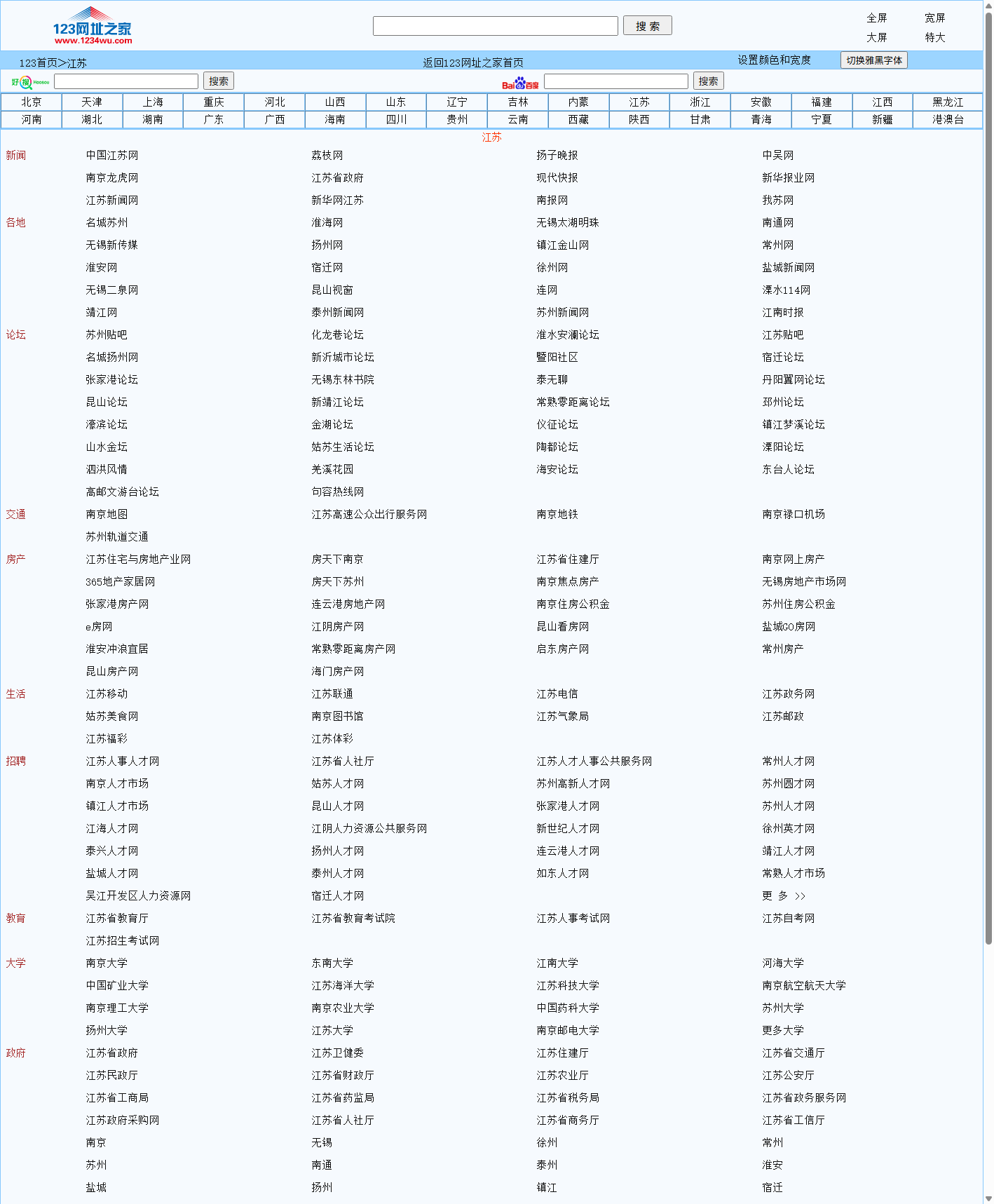The image size is (994, 1204).
Task: Click the Baidu 百度 logo icon
Action: pyautogui.click(x=520, y=83)
